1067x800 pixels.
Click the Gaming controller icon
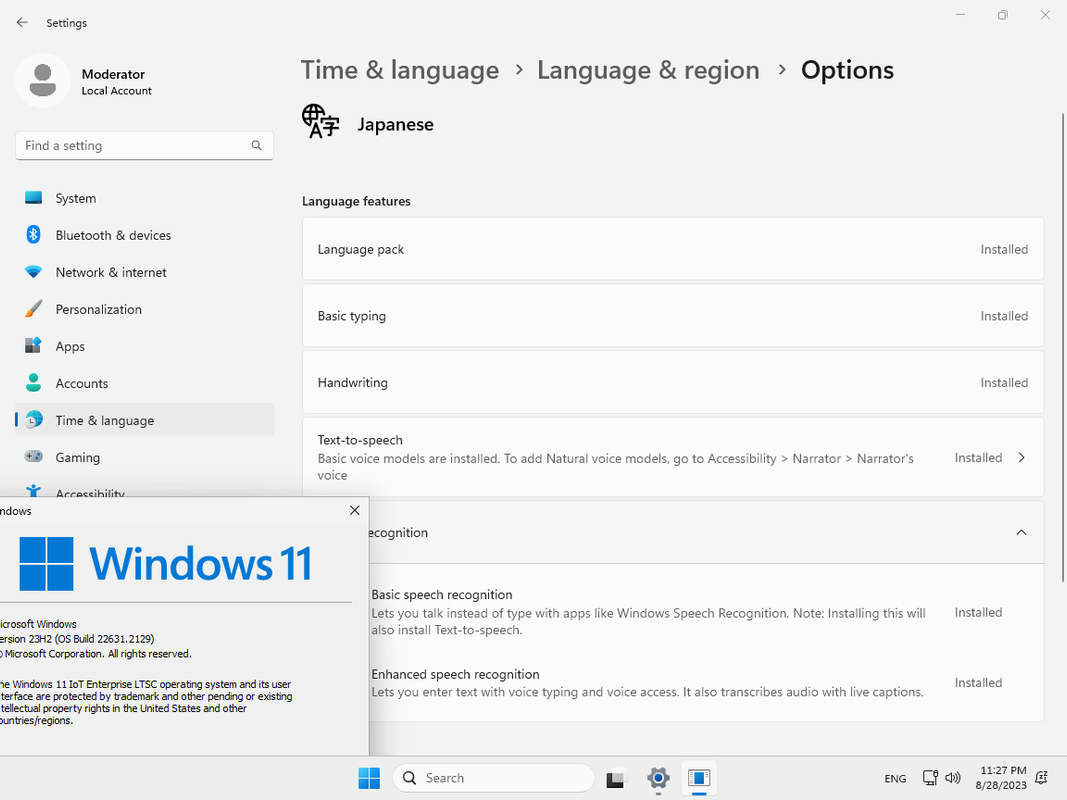click(33, 456)
